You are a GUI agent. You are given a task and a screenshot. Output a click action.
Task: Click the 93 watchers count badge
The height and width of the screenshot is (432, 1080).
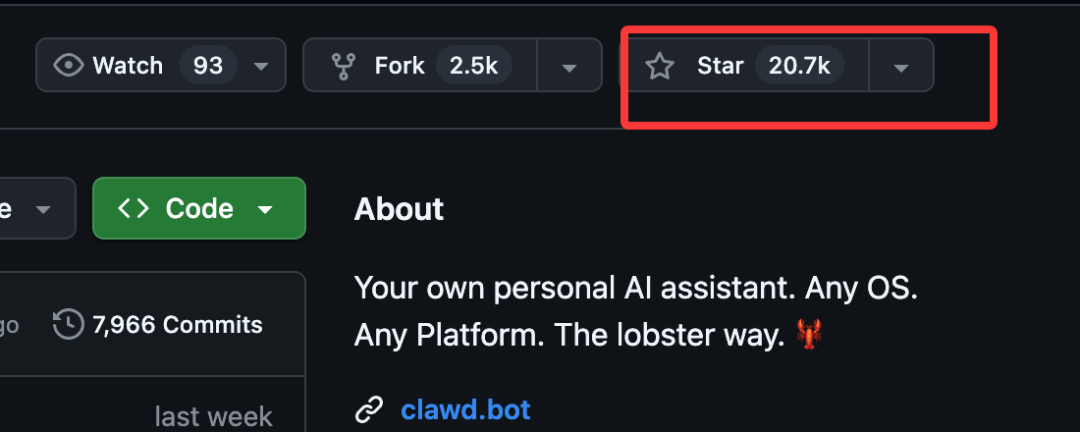coord(208,66)
